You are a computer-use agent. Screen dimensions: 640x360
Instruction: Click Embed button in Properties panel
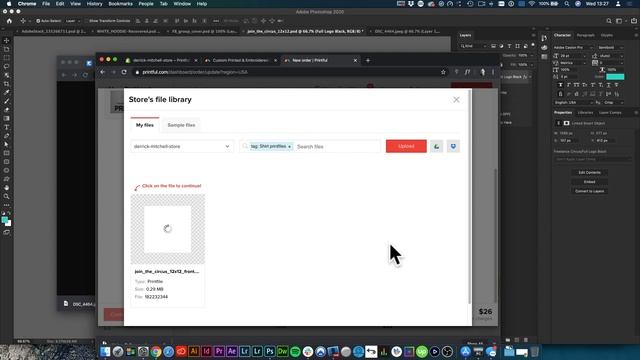(589, 182)
